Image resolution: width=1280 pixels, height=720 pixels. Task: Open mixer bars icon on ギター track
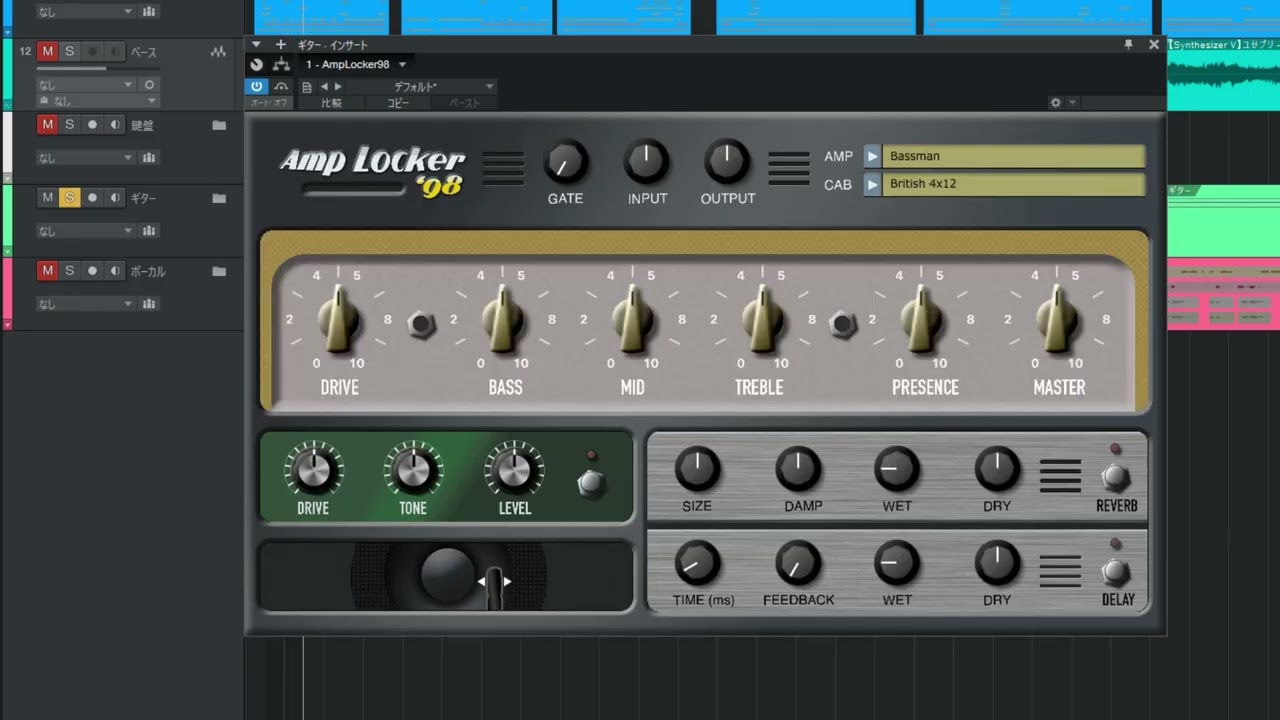(x=149, y=231)
